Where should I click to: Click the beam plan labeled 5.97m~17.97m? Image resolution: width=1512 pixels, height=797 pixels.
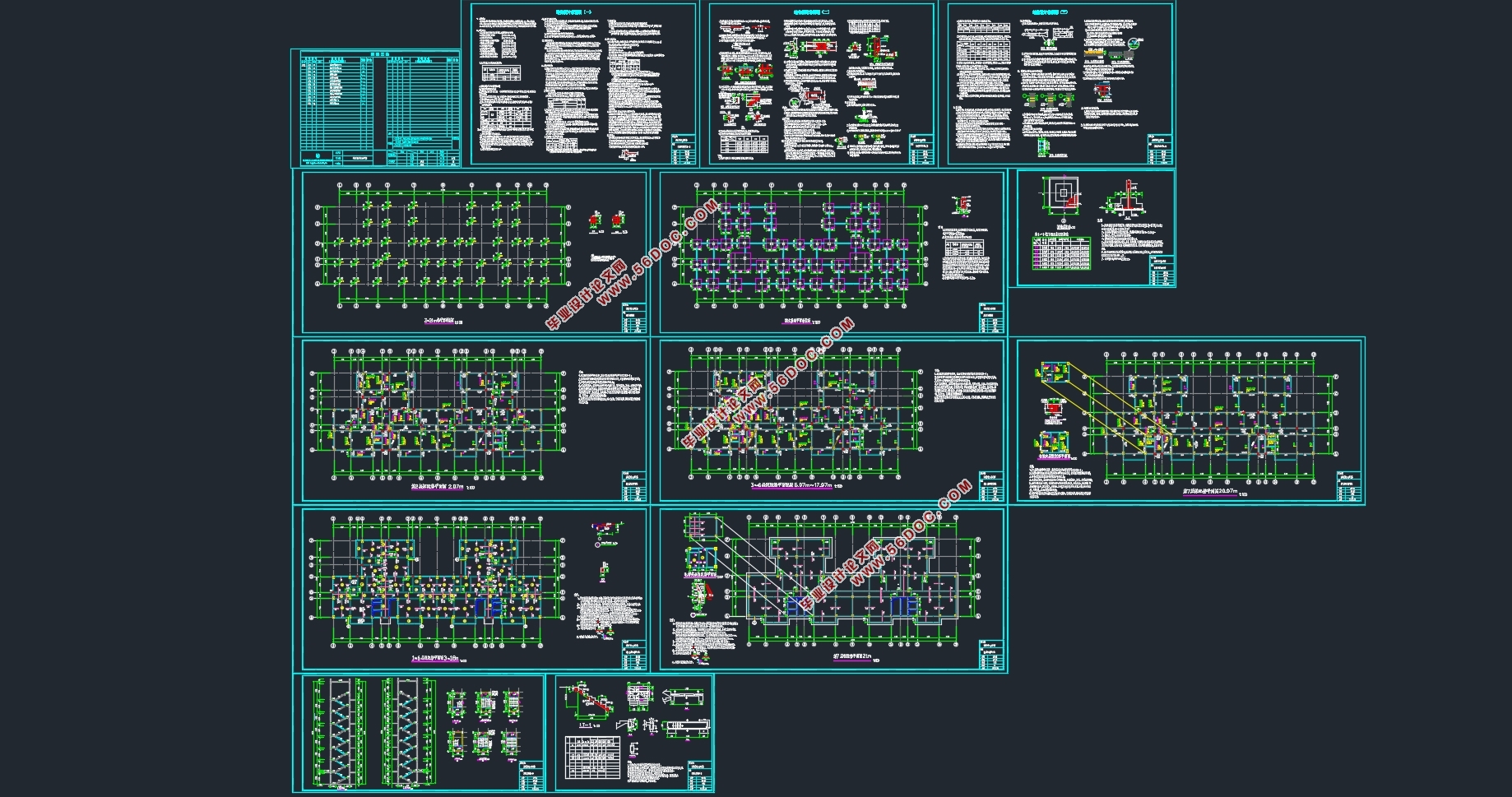click(x=831, y=419)
